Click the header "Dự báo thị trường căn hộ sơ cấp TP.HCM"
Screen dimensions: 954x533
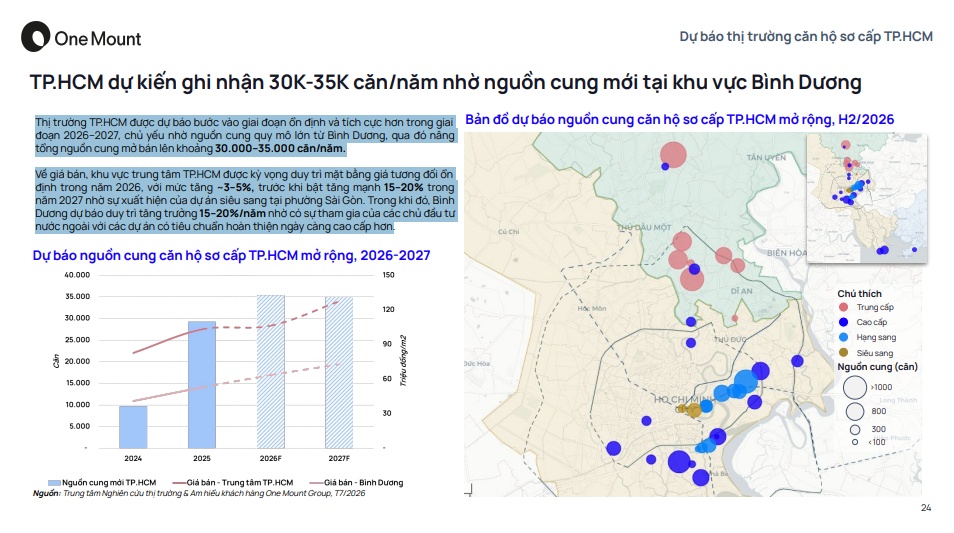(806, 37)
